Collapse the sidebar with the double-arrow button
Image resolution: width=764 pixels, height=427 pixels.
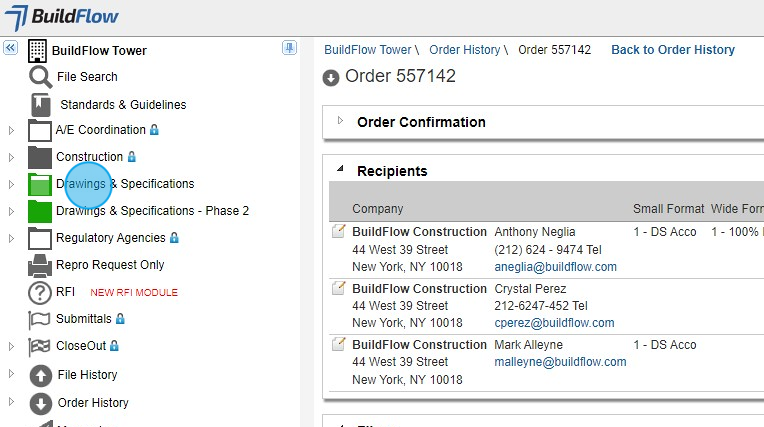(x=11, y=48)
